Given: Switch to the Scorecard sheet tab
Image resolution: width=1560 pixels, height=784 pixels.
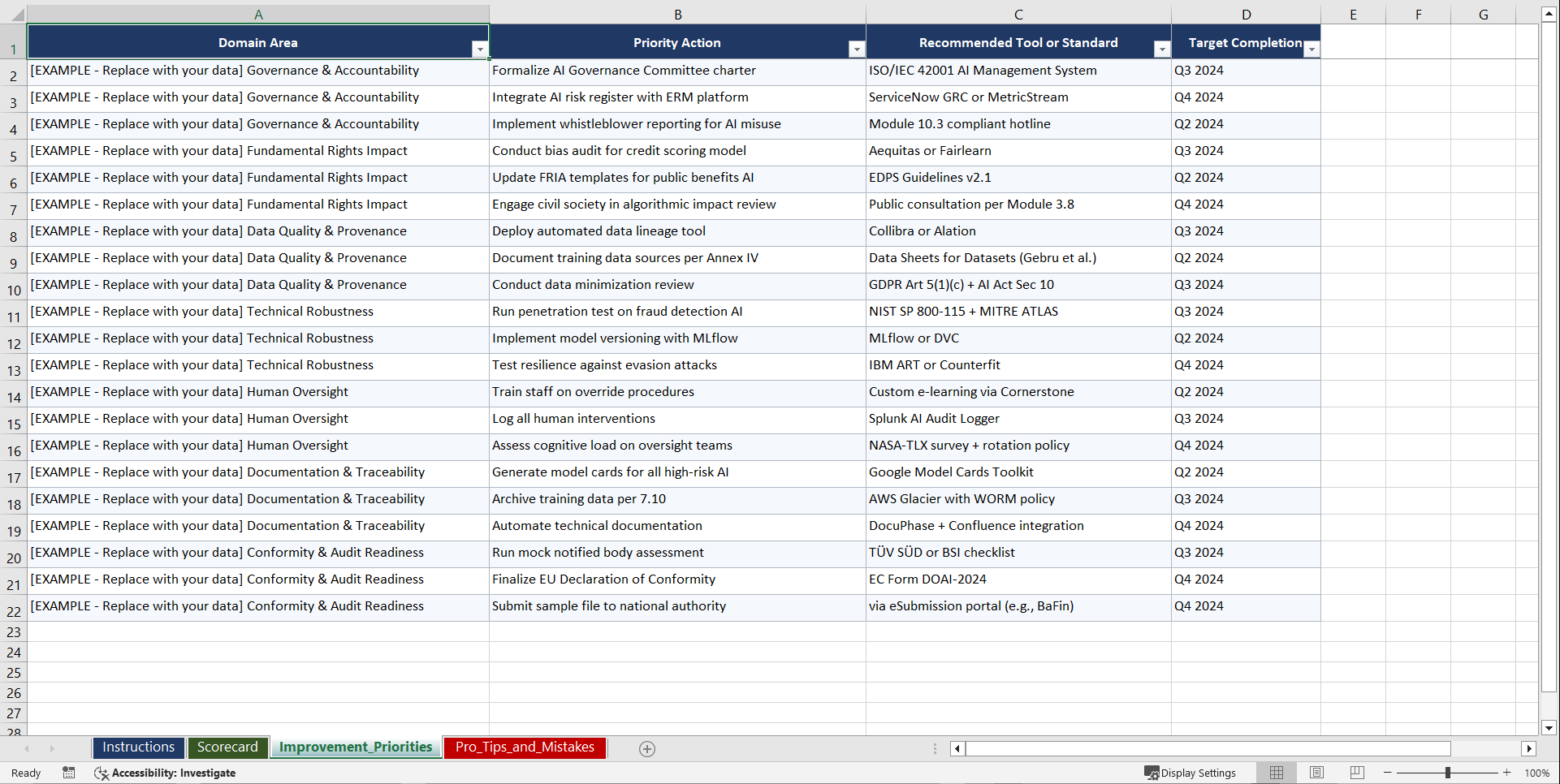Looking at the screenshot, I should click(x=227, y=747).
